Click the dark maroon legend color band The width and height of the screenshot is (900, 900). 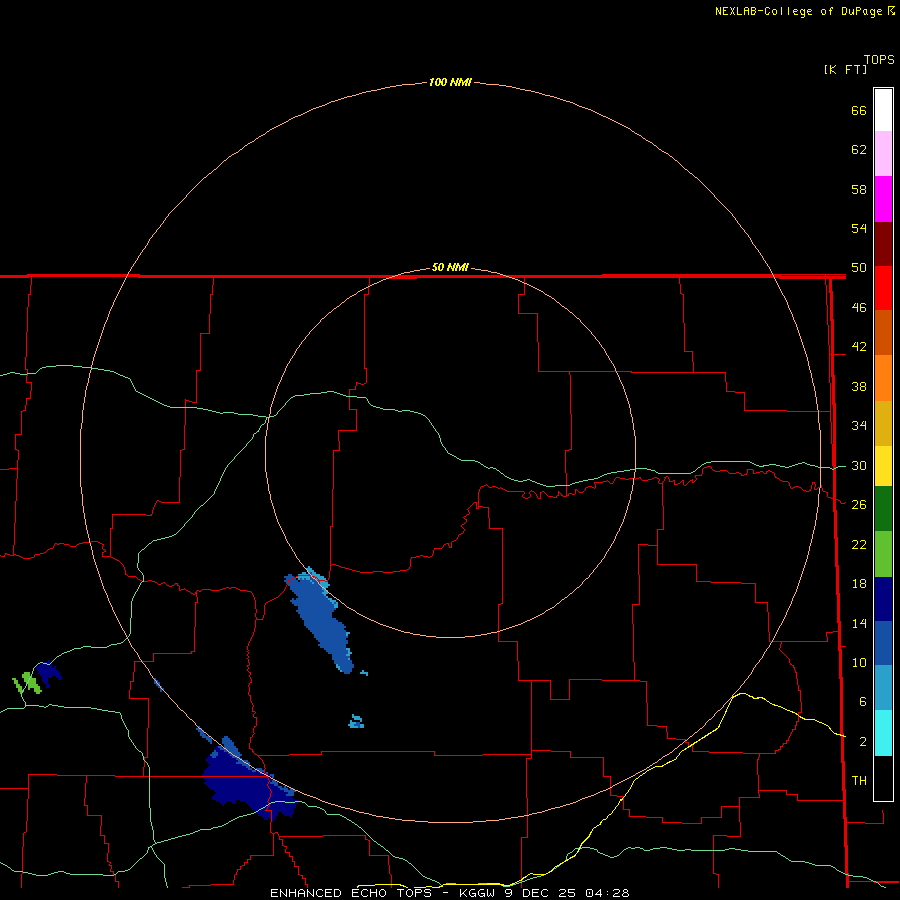pyautogui.click(x=883, y=244)
